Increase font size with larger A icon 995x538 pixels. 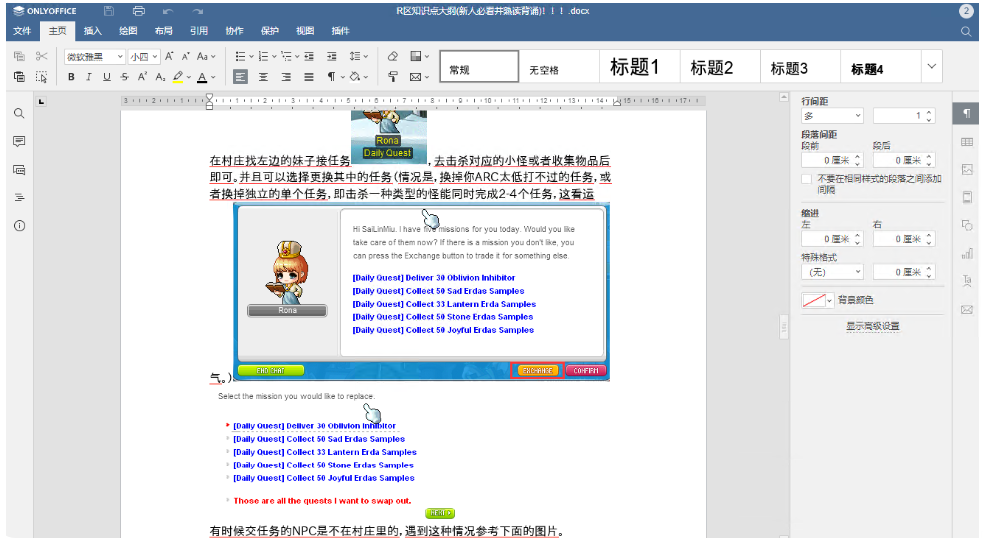tap(169, 56)
